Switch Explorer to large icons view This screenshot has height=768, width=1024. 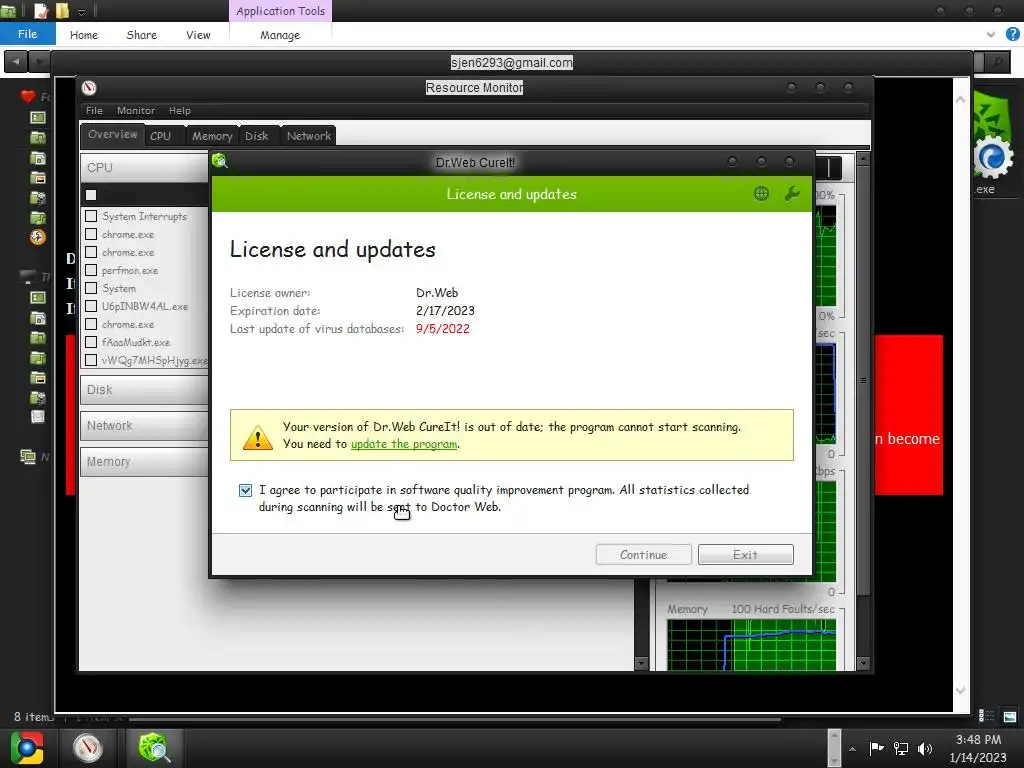pyautogui.click(x=1010, y=716)
